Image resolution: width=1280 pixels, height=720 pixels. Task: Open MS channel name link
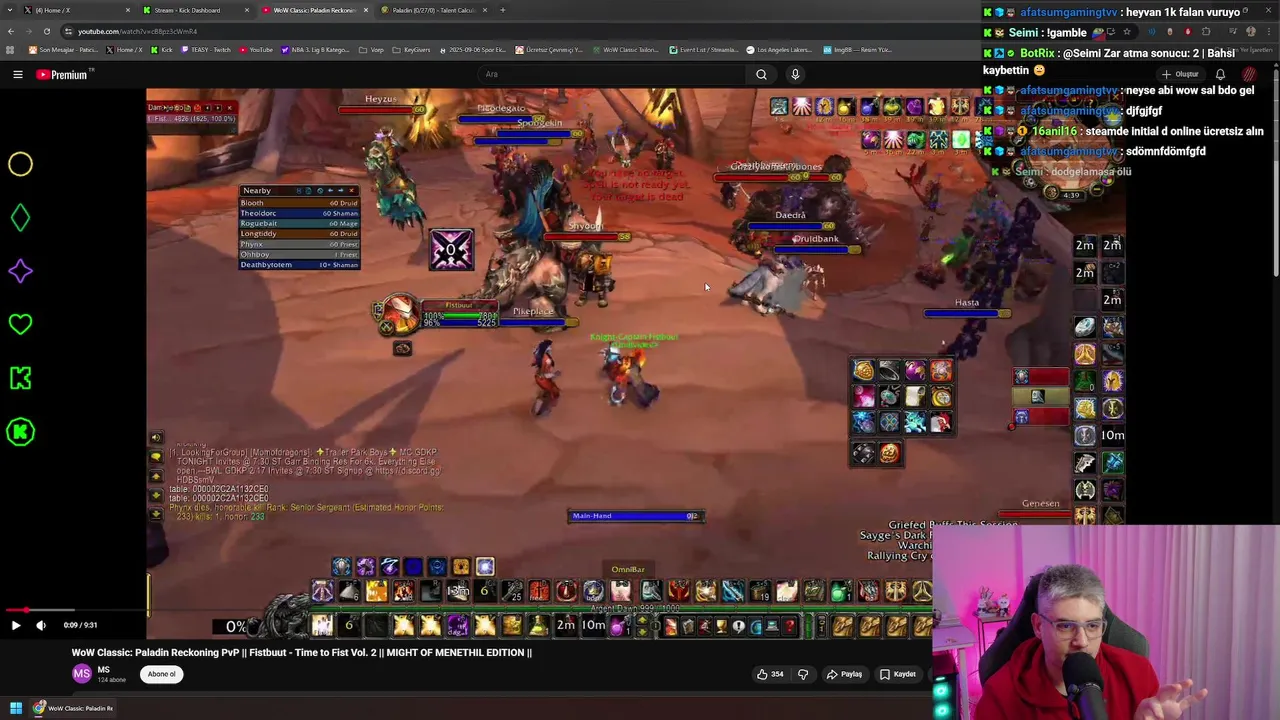click(103, 670)
